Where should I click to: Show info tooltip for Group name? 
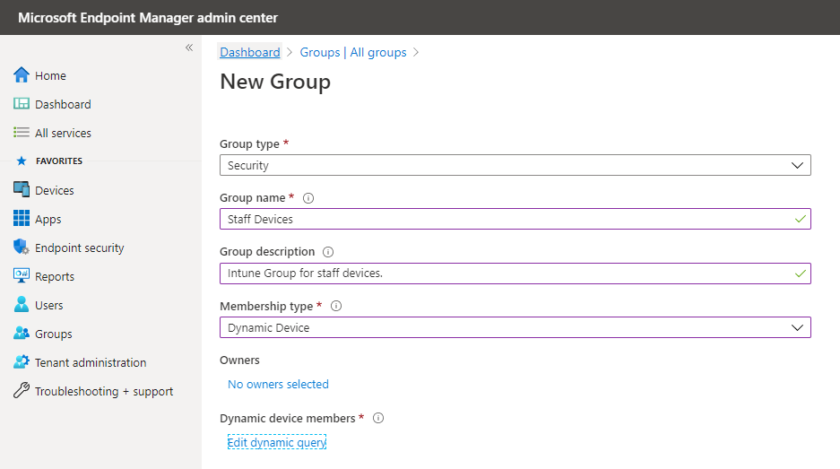(x=308, y=198)
